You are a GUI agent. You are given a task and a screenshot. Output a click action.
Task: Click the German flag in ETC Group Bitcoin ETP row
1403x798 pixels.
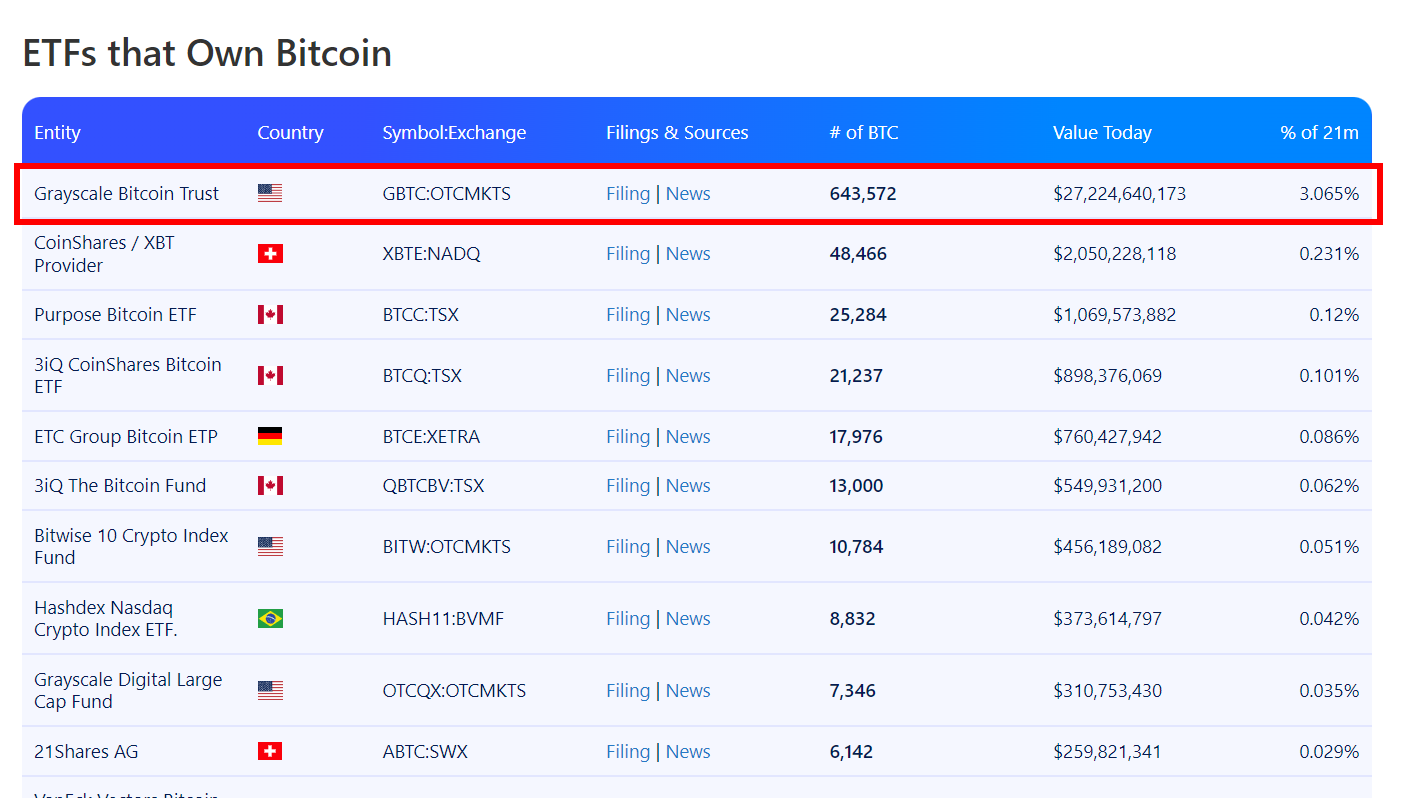pyautogui.click(x=270, y=436)
